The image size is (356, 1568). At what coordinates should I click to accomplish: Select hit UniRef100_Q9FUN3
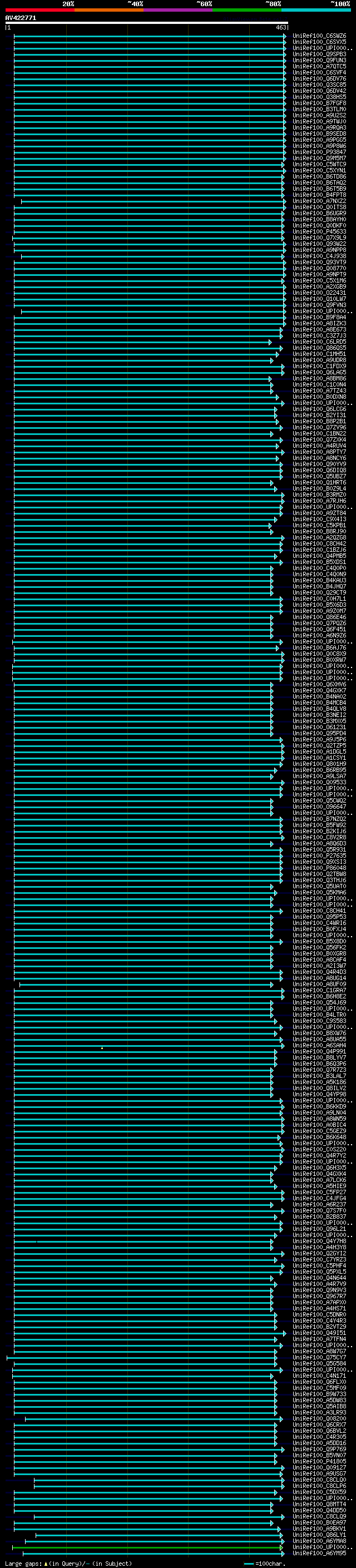[319, 60]
